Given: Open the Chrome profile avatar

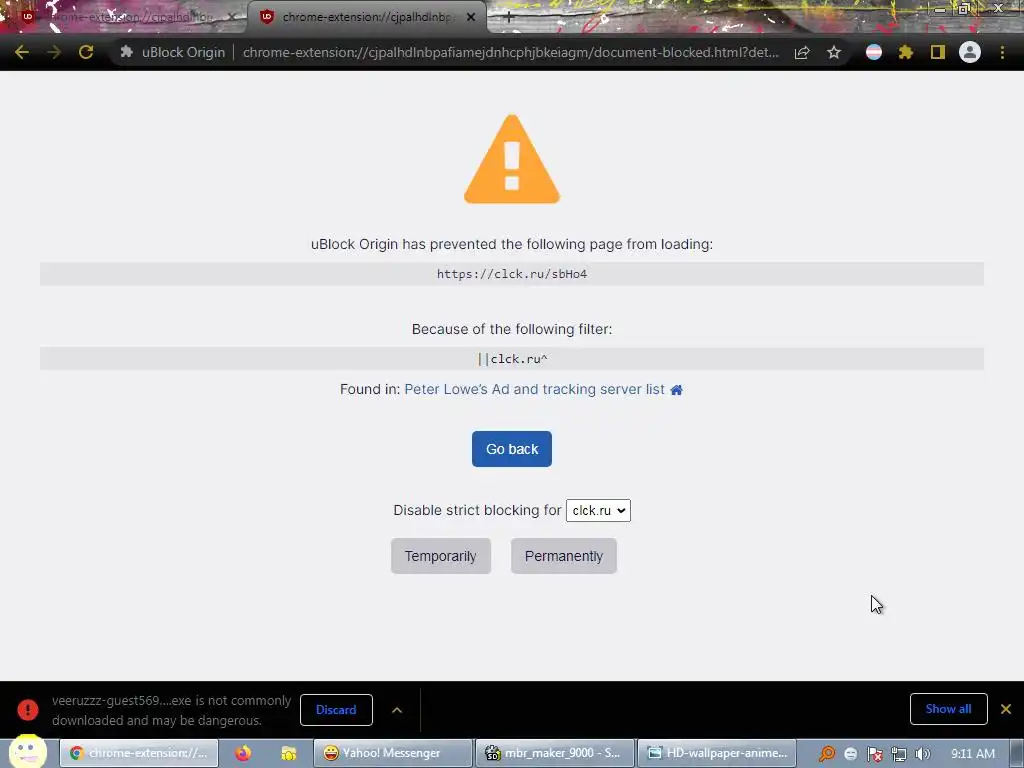Looking at the screenshot, I should point(970,52).
